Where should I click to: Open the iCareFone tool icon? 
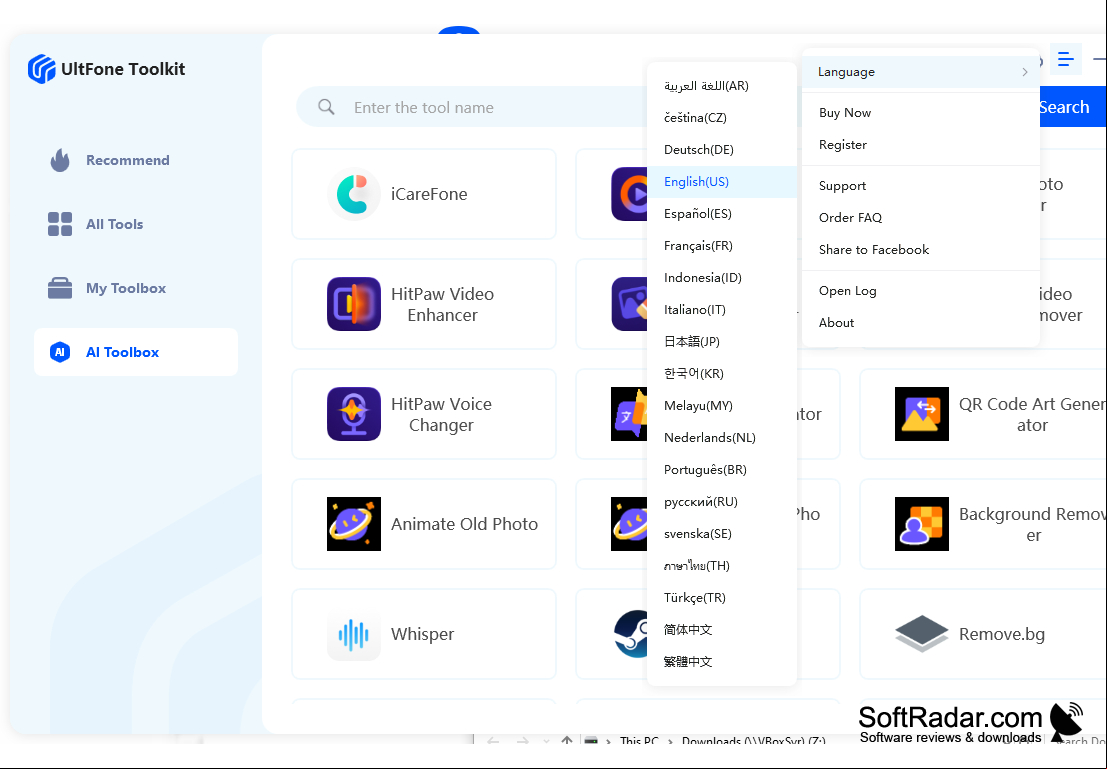pos(354,194)
